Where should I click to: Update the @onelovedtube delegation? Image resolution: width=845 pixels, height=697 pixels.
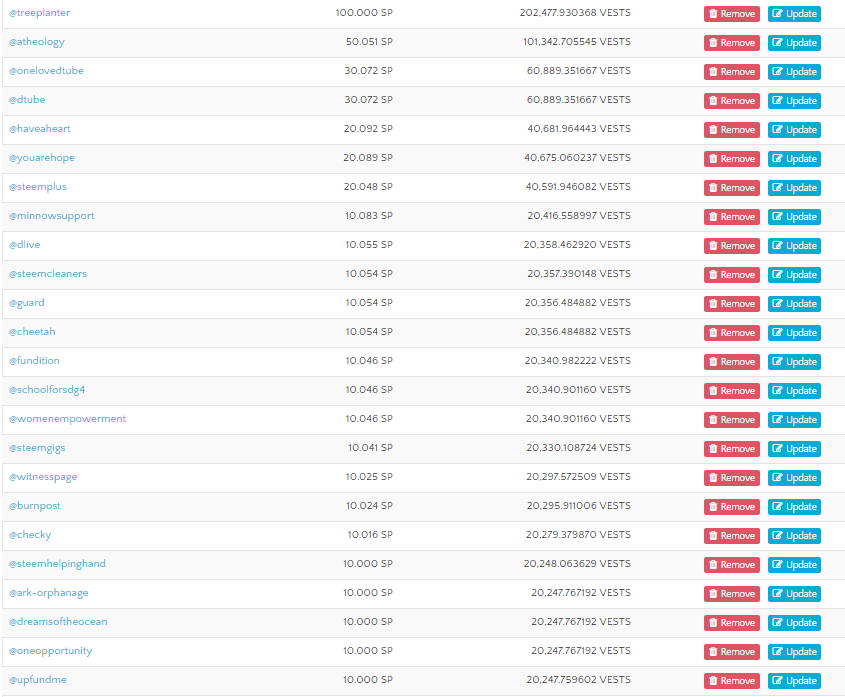794,72
